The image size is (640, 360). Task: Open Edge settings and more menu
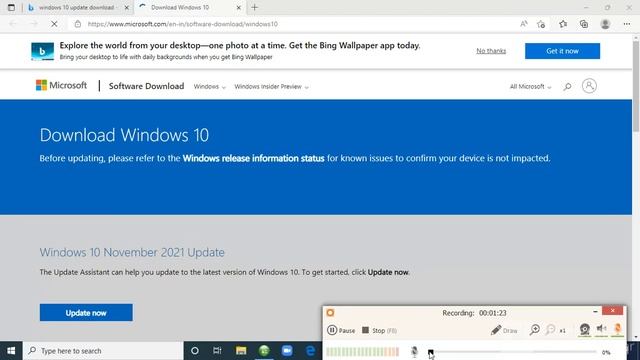[x=627, y=24]
